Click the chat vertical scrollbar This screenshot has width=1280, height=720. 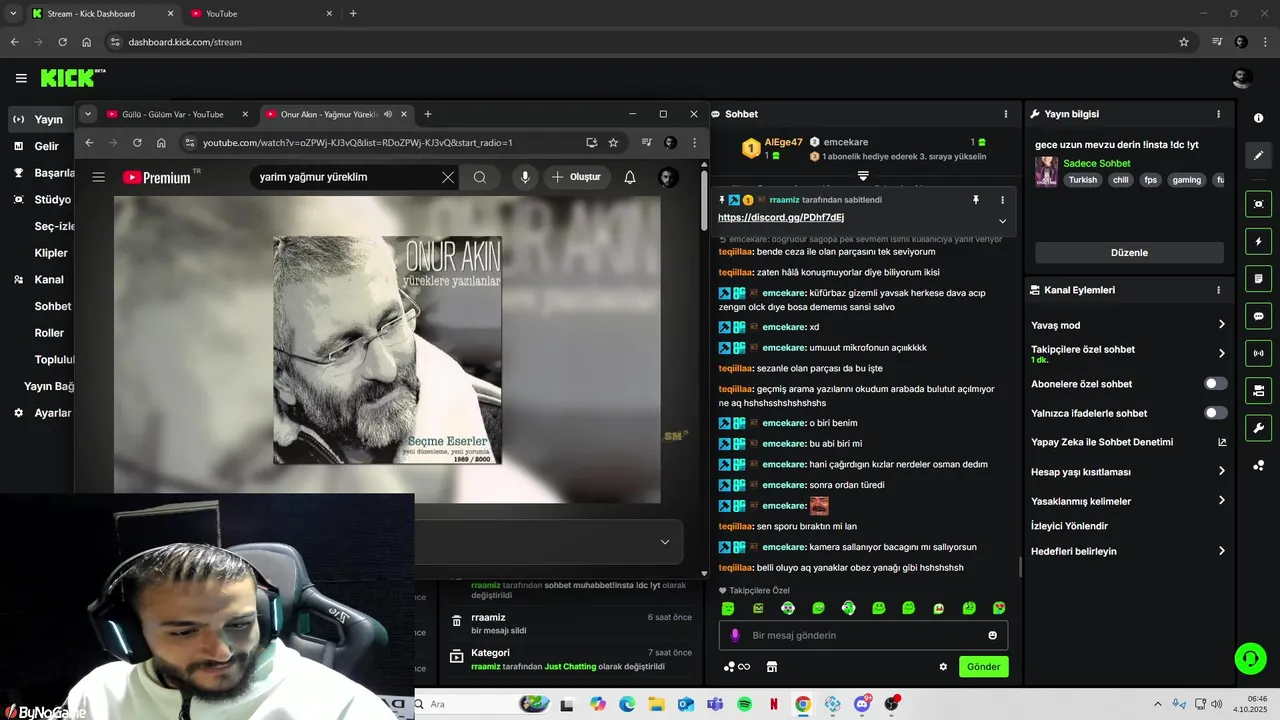(x=1020, y=567)
